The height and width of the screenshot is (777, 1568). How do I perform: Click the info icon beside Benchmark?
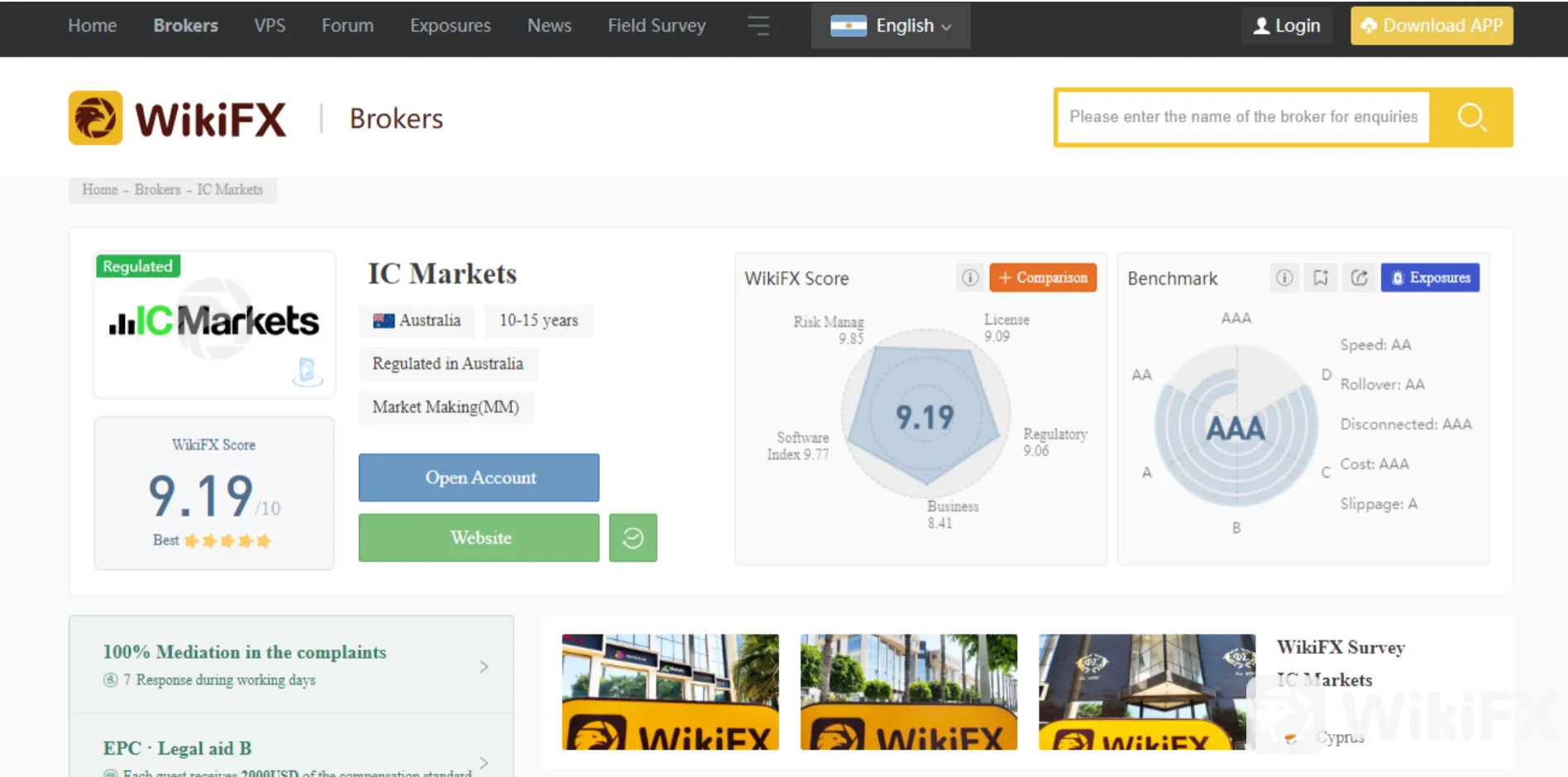click(1284, 278)
